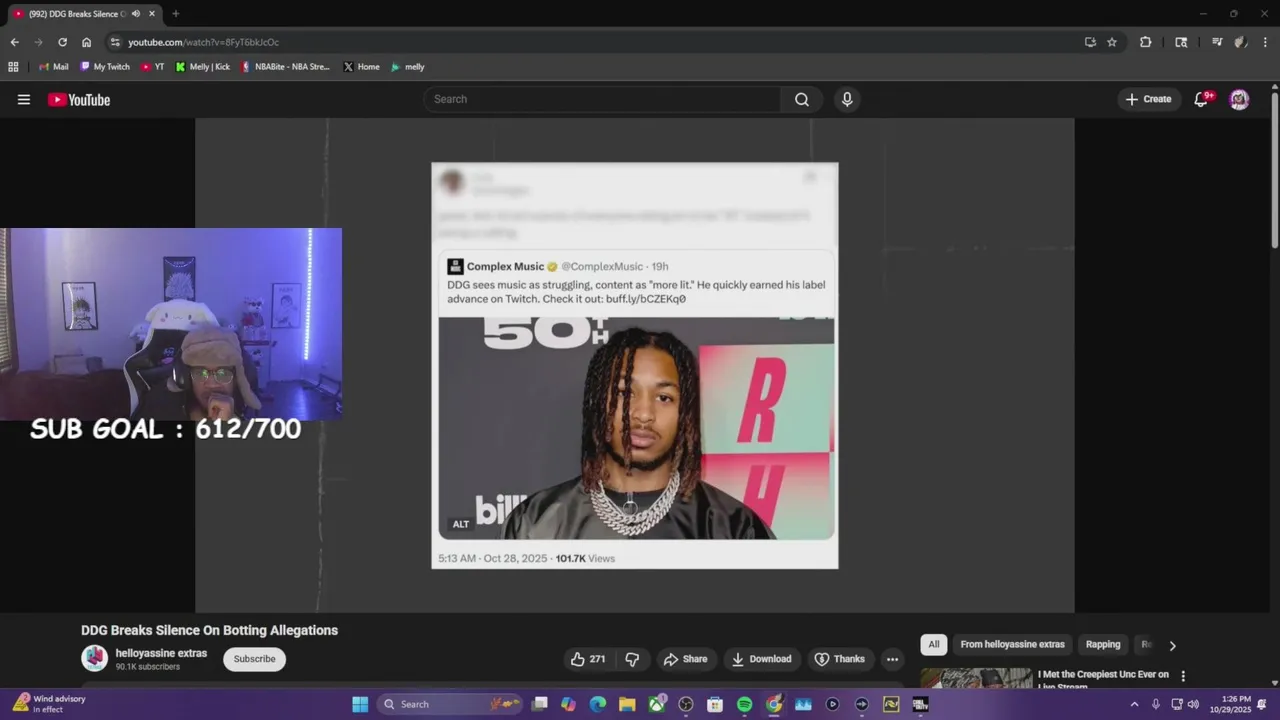Open YT bookmark
This screenshot has width=1280, height=720.
[x=153, y=67]
